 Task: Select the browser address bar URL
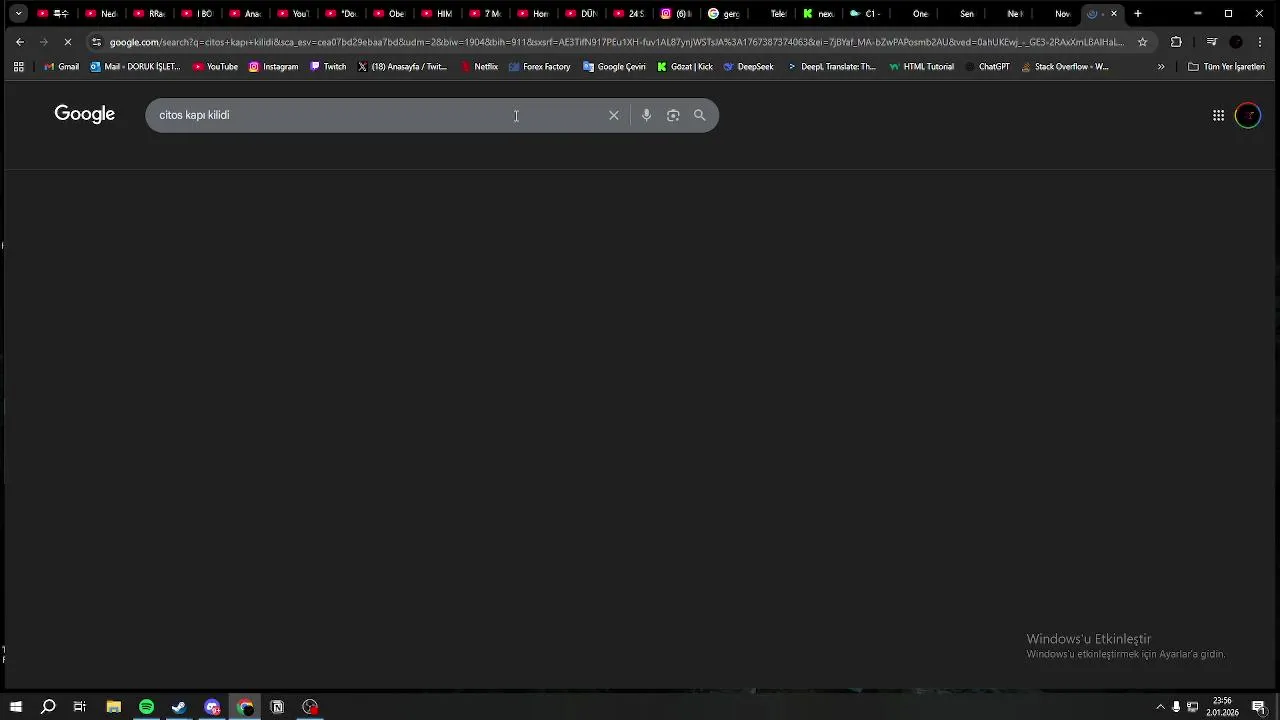(x=617, y=42)
